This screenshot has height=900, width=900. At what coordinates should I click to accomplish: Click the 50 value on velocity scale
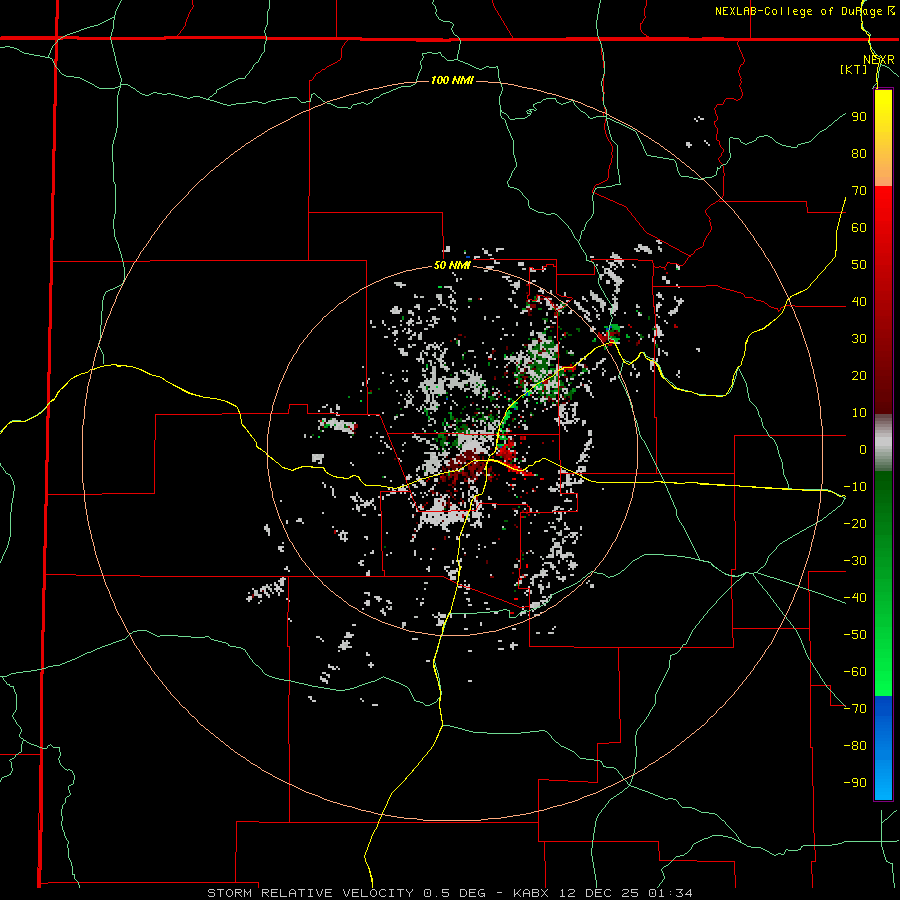click(859, 265)
